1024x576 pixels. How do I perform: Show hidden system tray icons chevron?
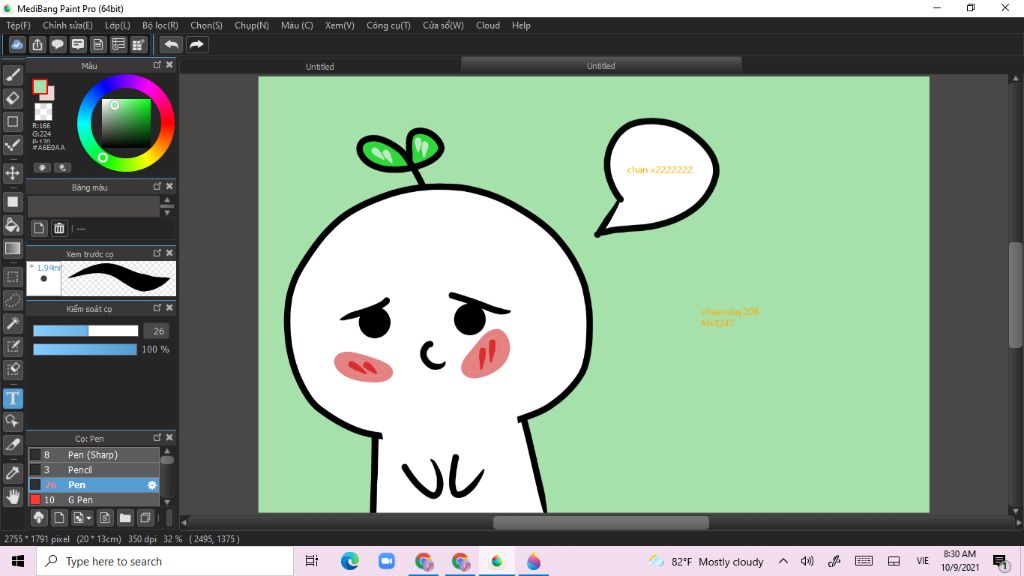coord(783,561)
